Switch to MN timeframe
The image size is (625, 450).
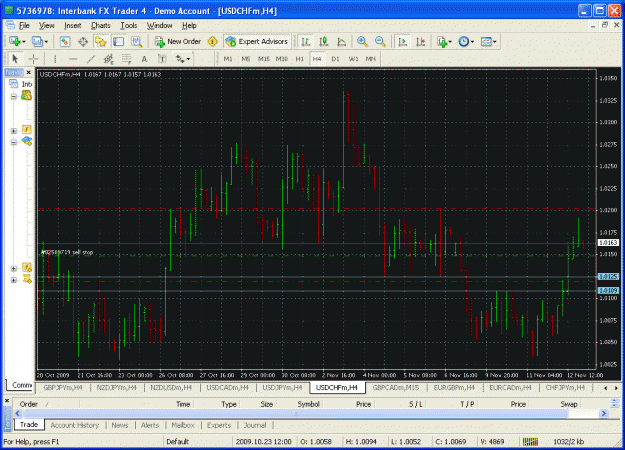tap(371, 59)
